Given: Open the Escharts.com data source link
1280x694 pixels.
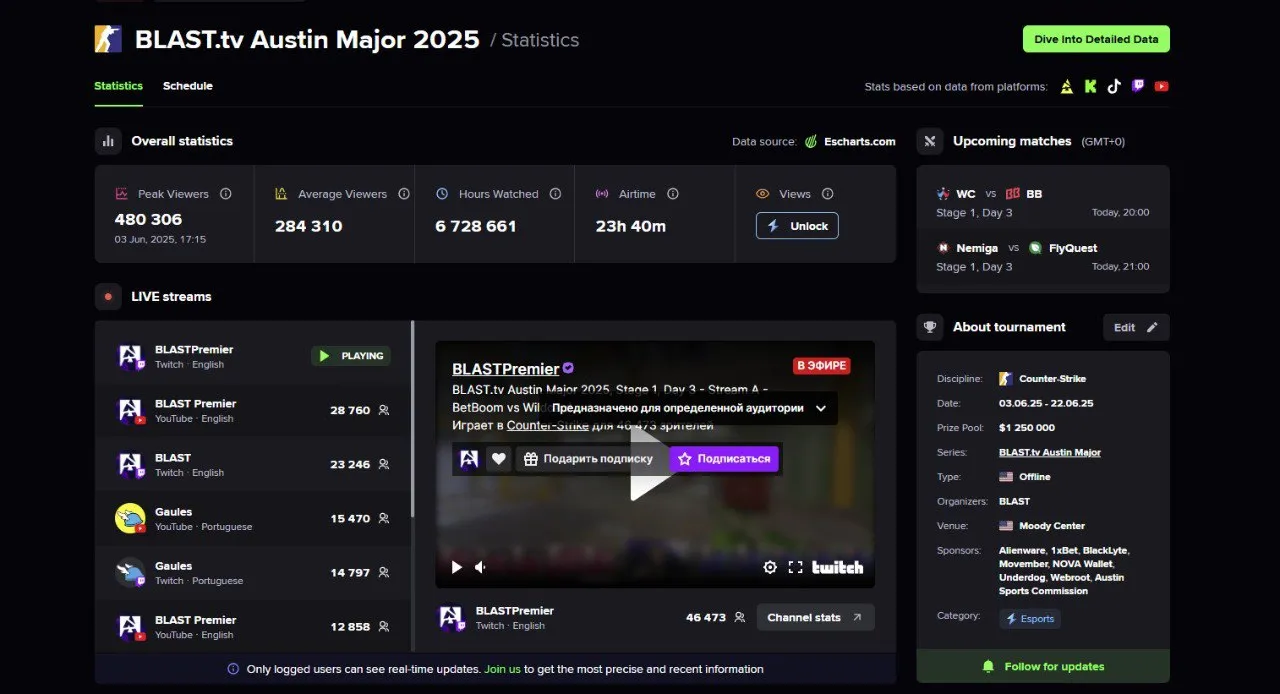Looking at the screenshot, I should pos(860,142).
